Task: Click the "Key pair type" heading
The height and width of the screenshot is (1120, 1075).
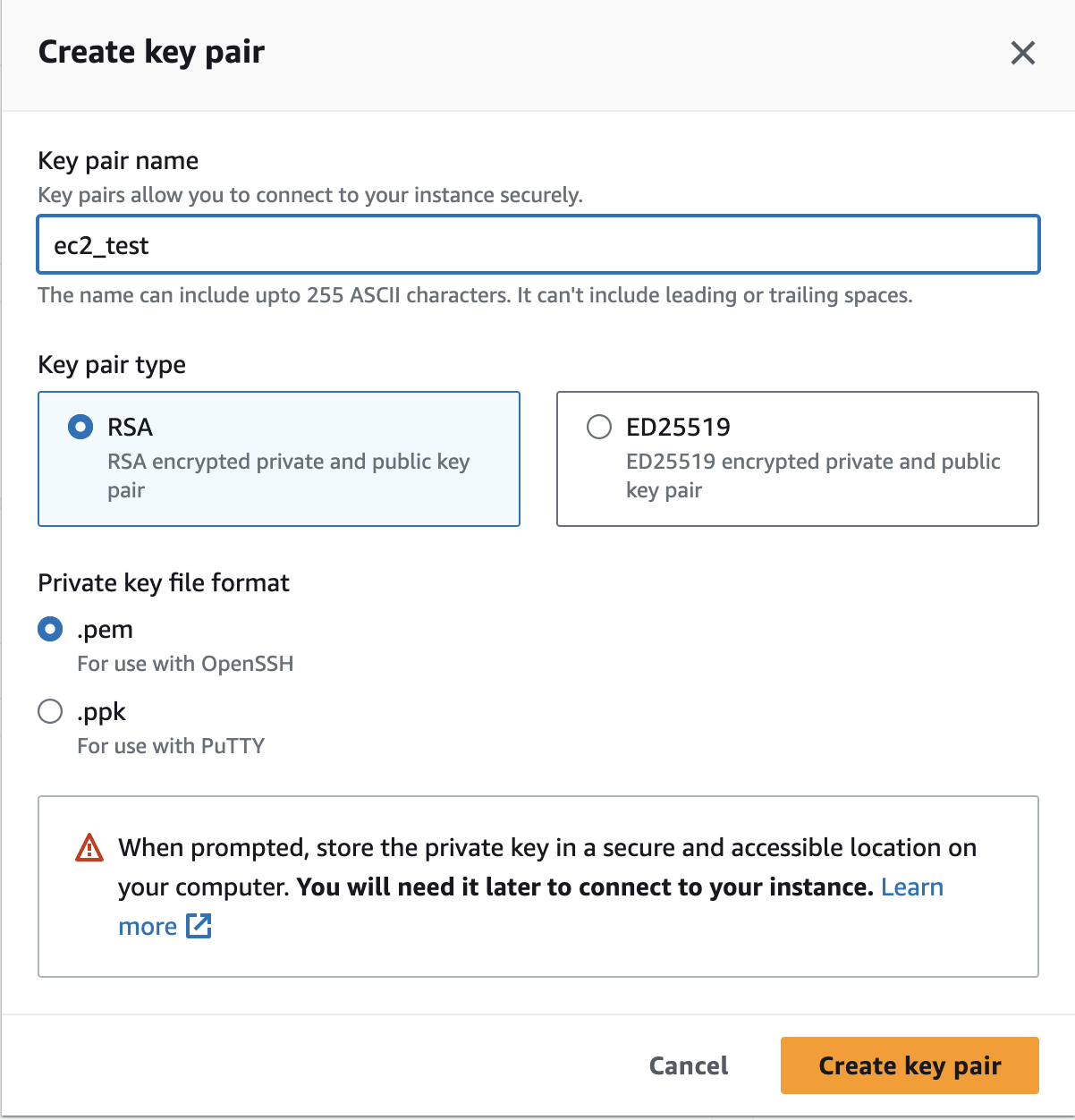Action: (x=112, y=365)
